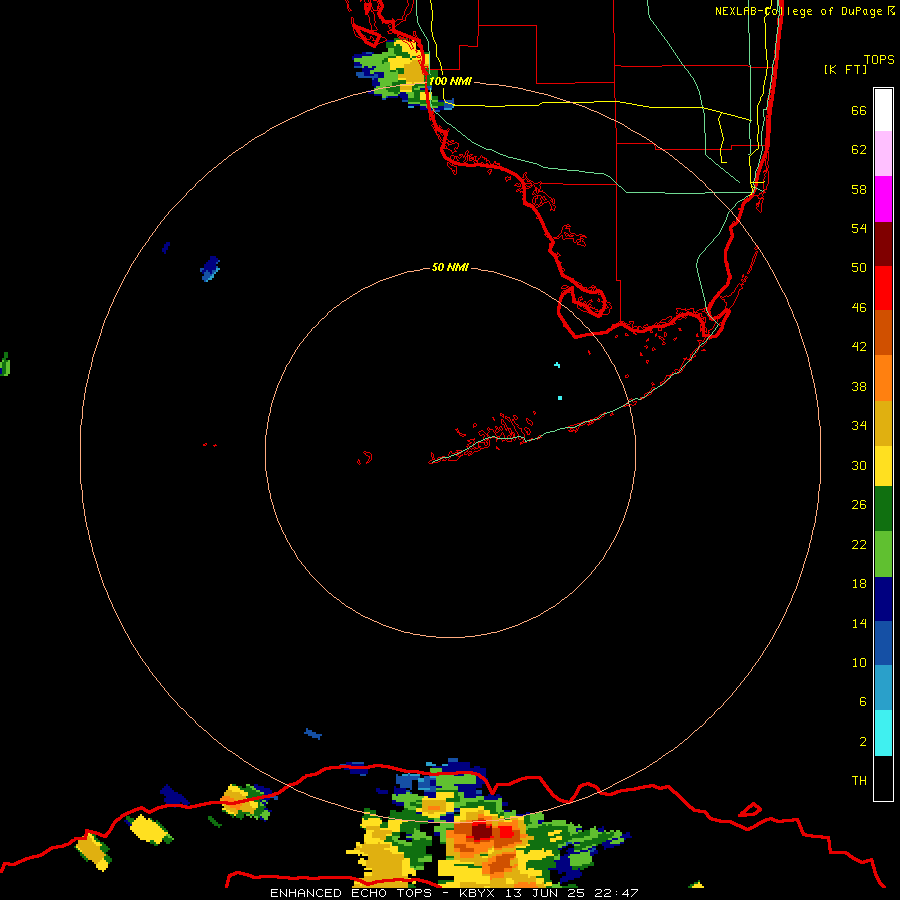Click the legend value "14"
The width and height of the screenshot is (900, 900).
point(859,623)
